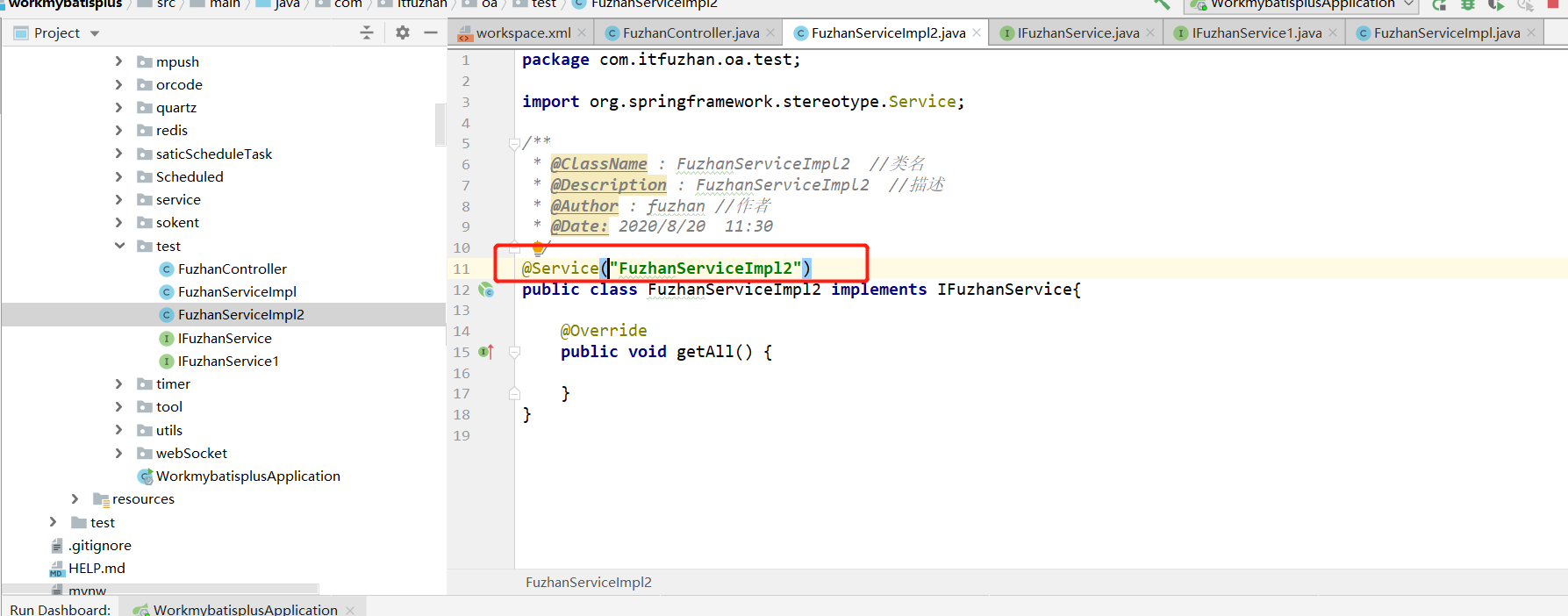Click the IFuzhanService name in class declaration
The width and height of the screenshot is (1568, 616).
coord(1004,289)
